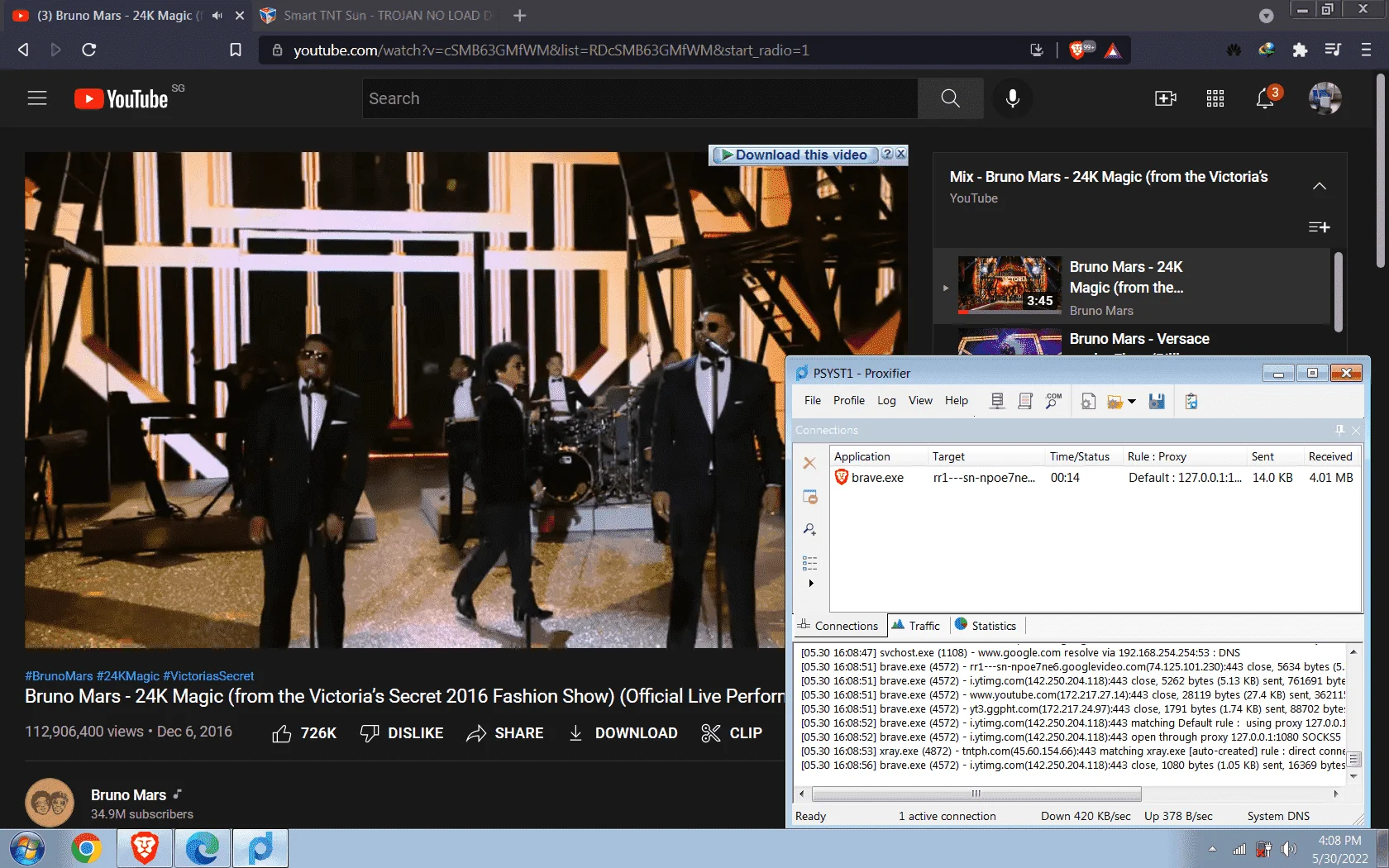Click the open profile folder icon

[x=1115, y=402]
